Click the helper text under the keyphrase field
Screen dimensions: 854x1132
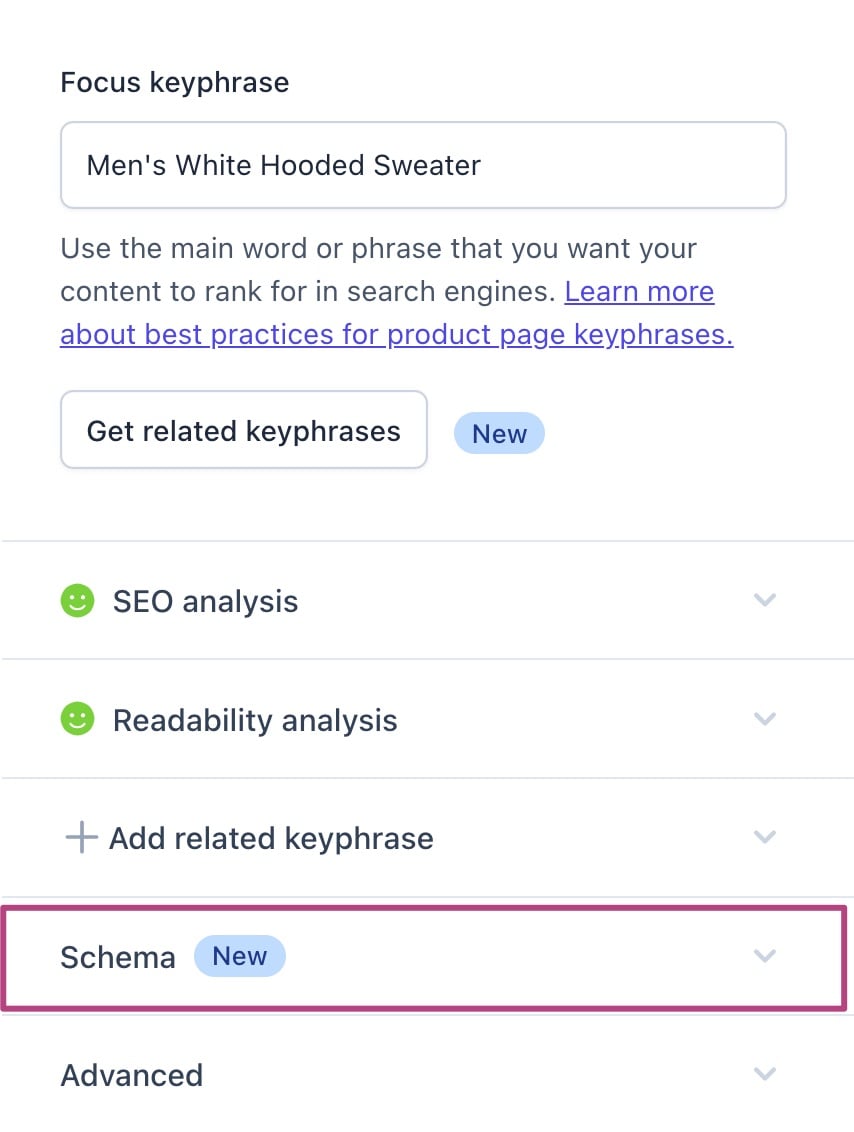tap(300, 270)
